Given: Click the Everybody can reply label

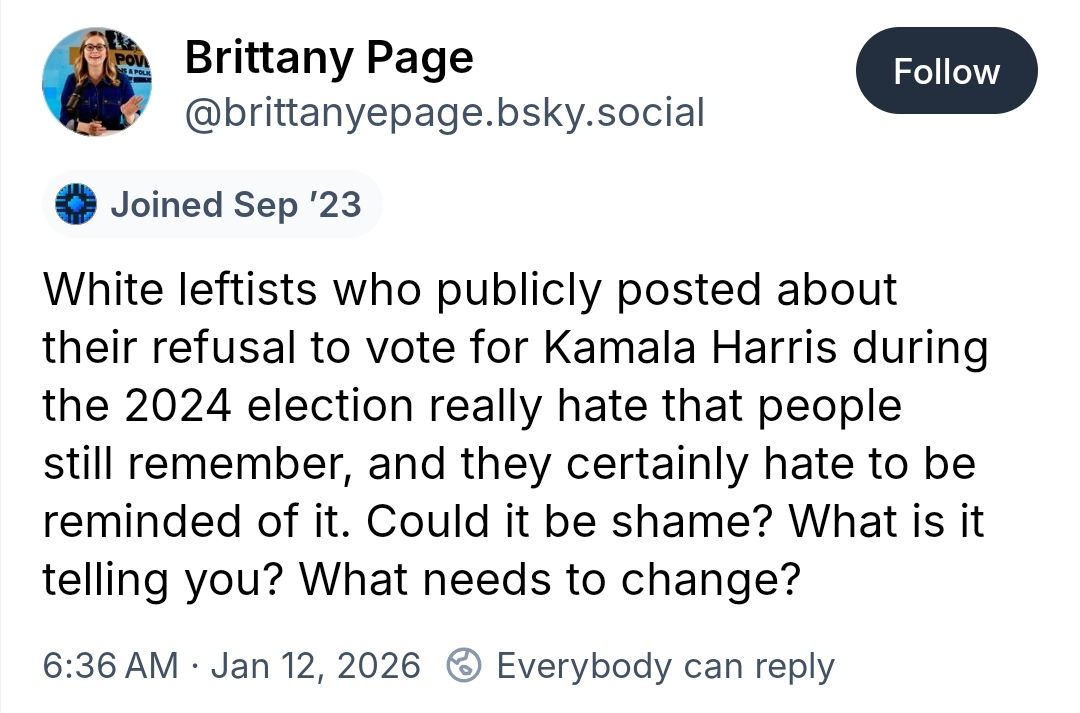Looking at the screenshot, I should tap(665, 666).
